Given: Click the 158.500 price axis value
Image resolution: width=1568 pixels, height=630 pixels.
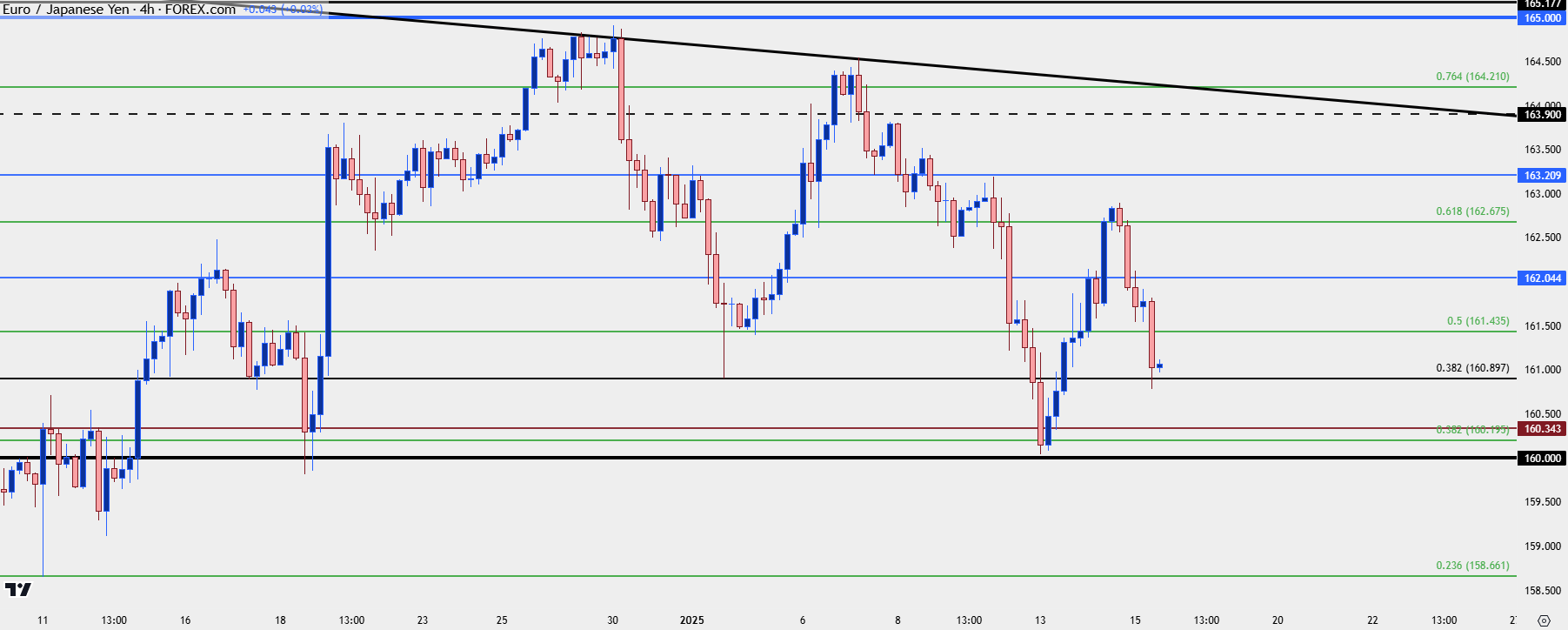Looking at the screenshot, I should tap(1543, 591).
